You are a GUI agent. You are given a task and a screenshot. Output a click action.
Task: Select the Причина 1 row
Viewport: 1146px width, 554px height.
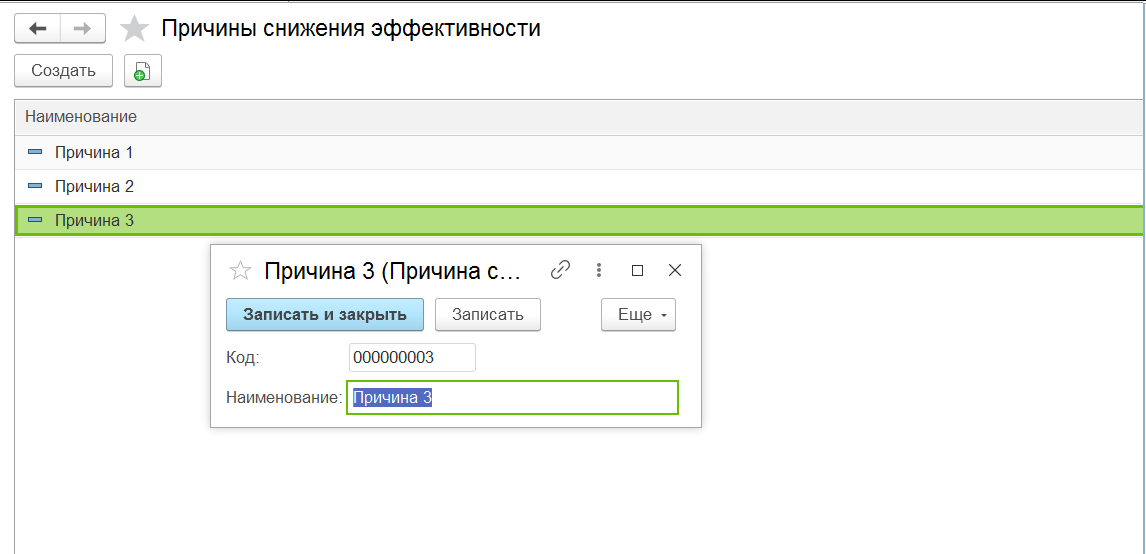point(580,153)
